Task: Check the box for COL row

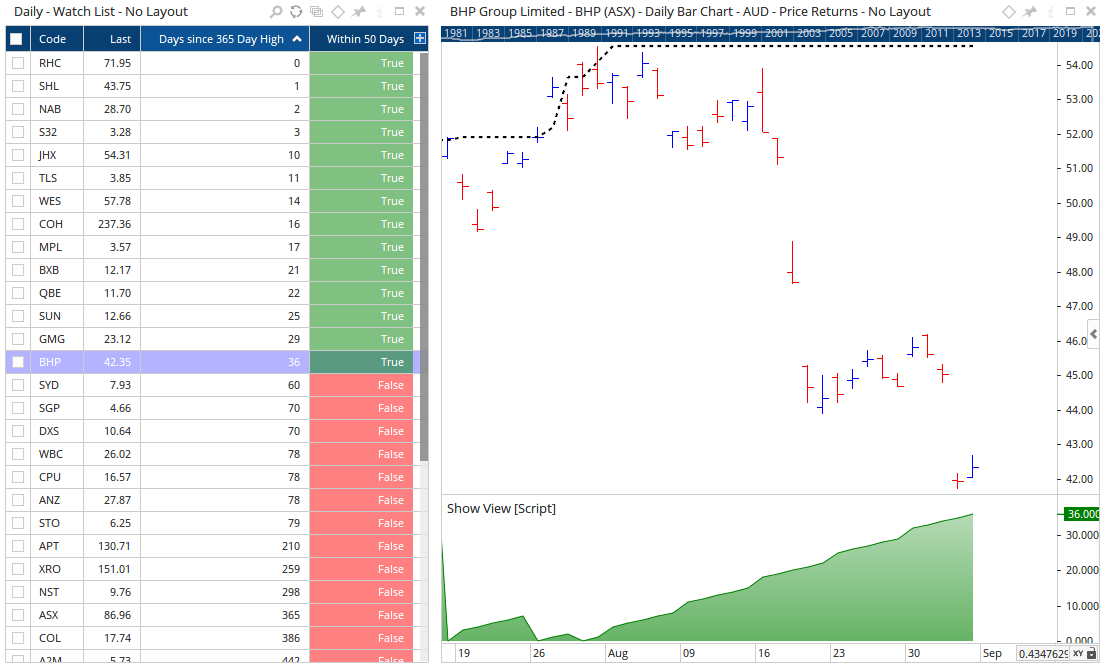Action: point(18,638)
